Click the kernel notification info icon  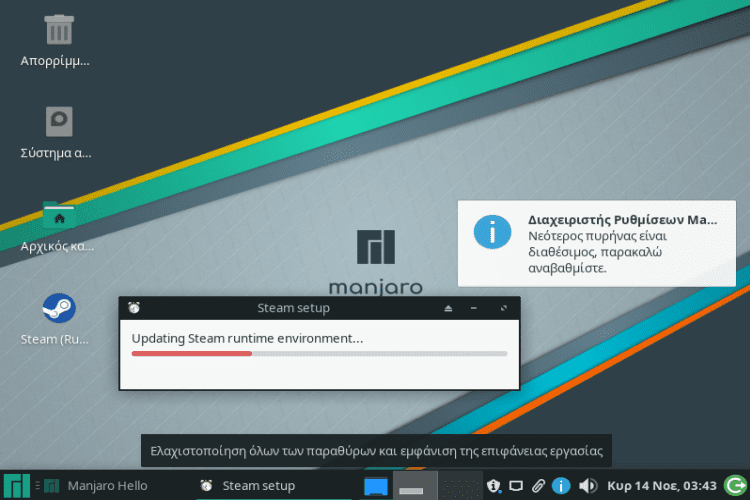(492, 232)
